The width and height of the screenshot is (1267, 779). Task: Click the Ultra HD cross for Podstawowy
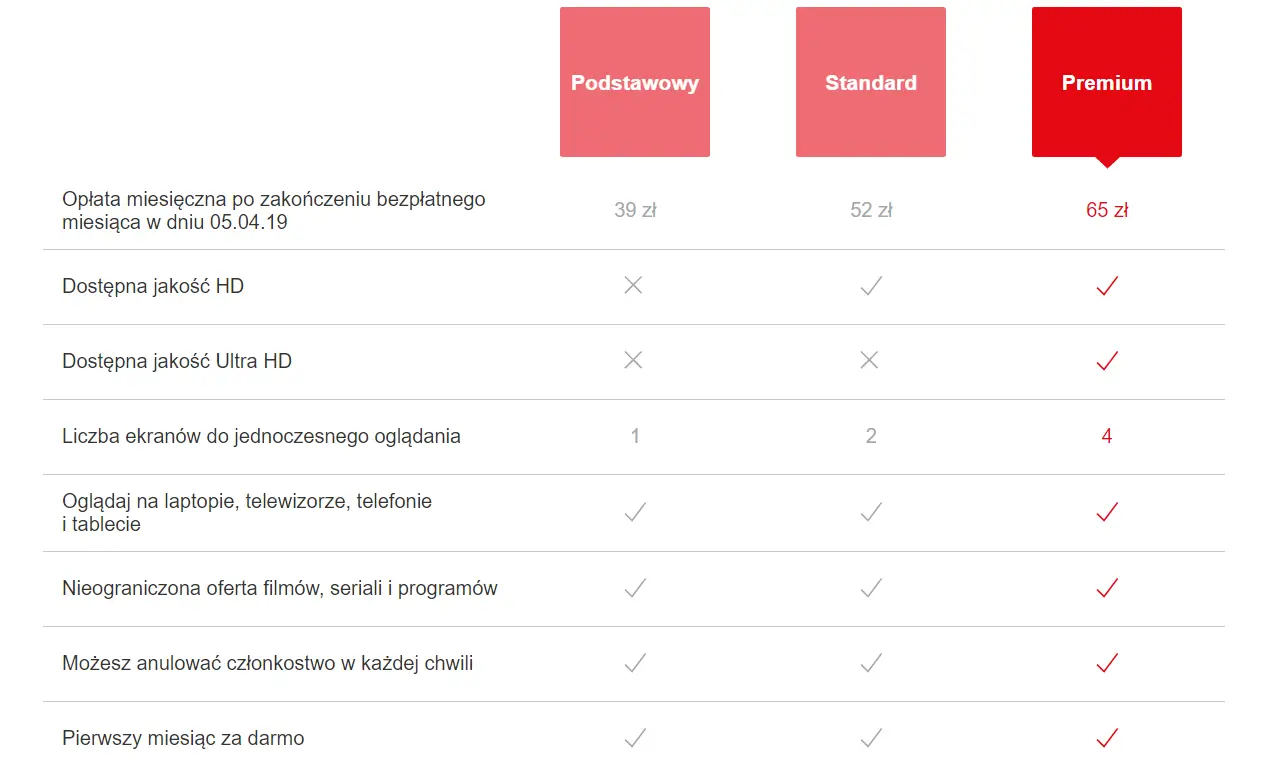[633, 361]
